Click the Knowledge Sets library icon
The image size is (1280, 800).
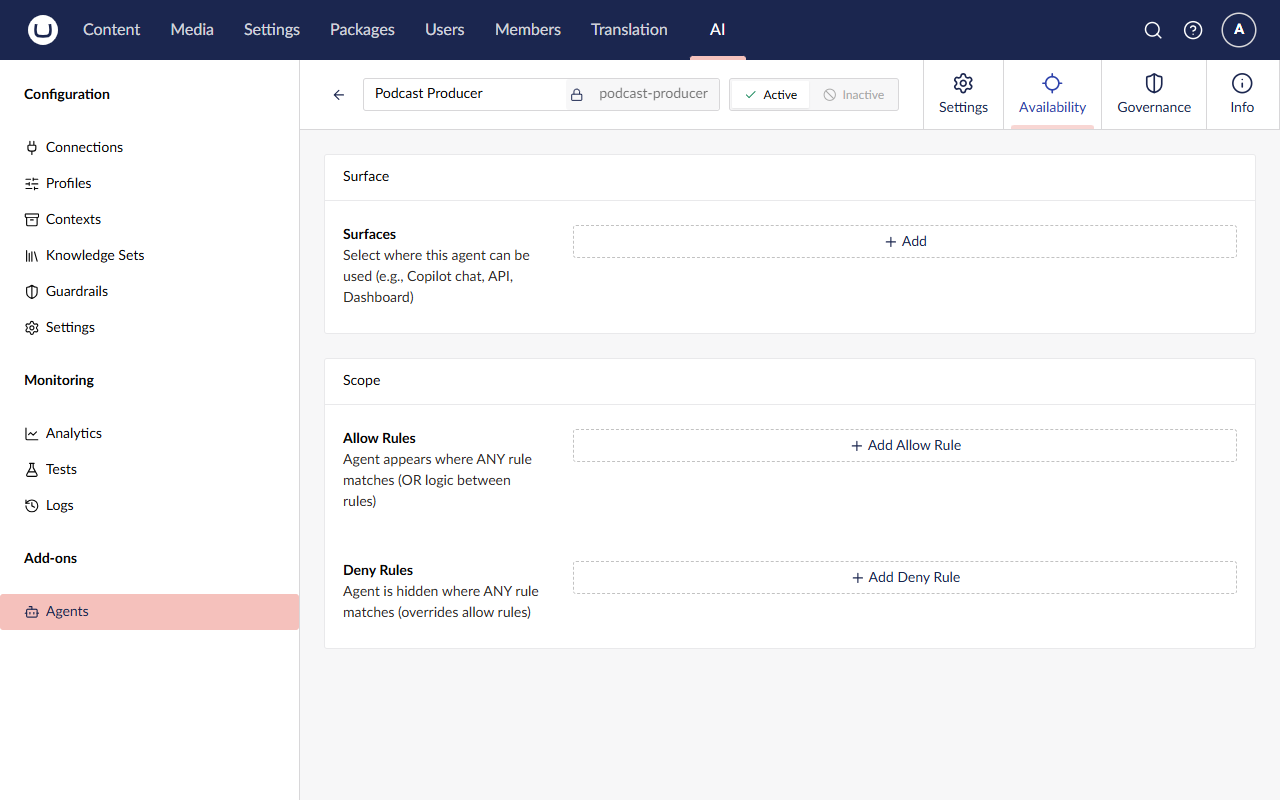(x=32, y=255)
